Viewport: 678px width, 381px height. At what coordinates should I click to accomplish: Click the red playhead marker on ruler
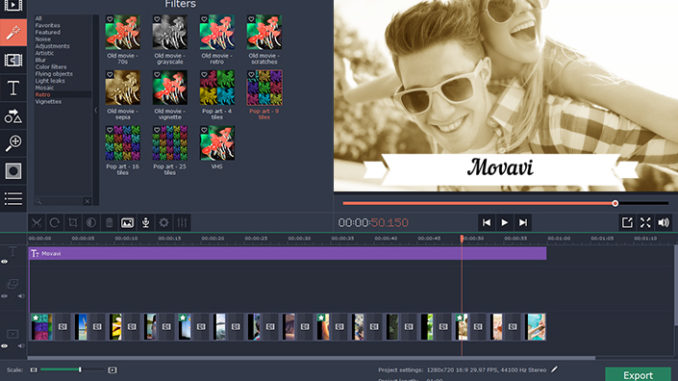point(462,239)
